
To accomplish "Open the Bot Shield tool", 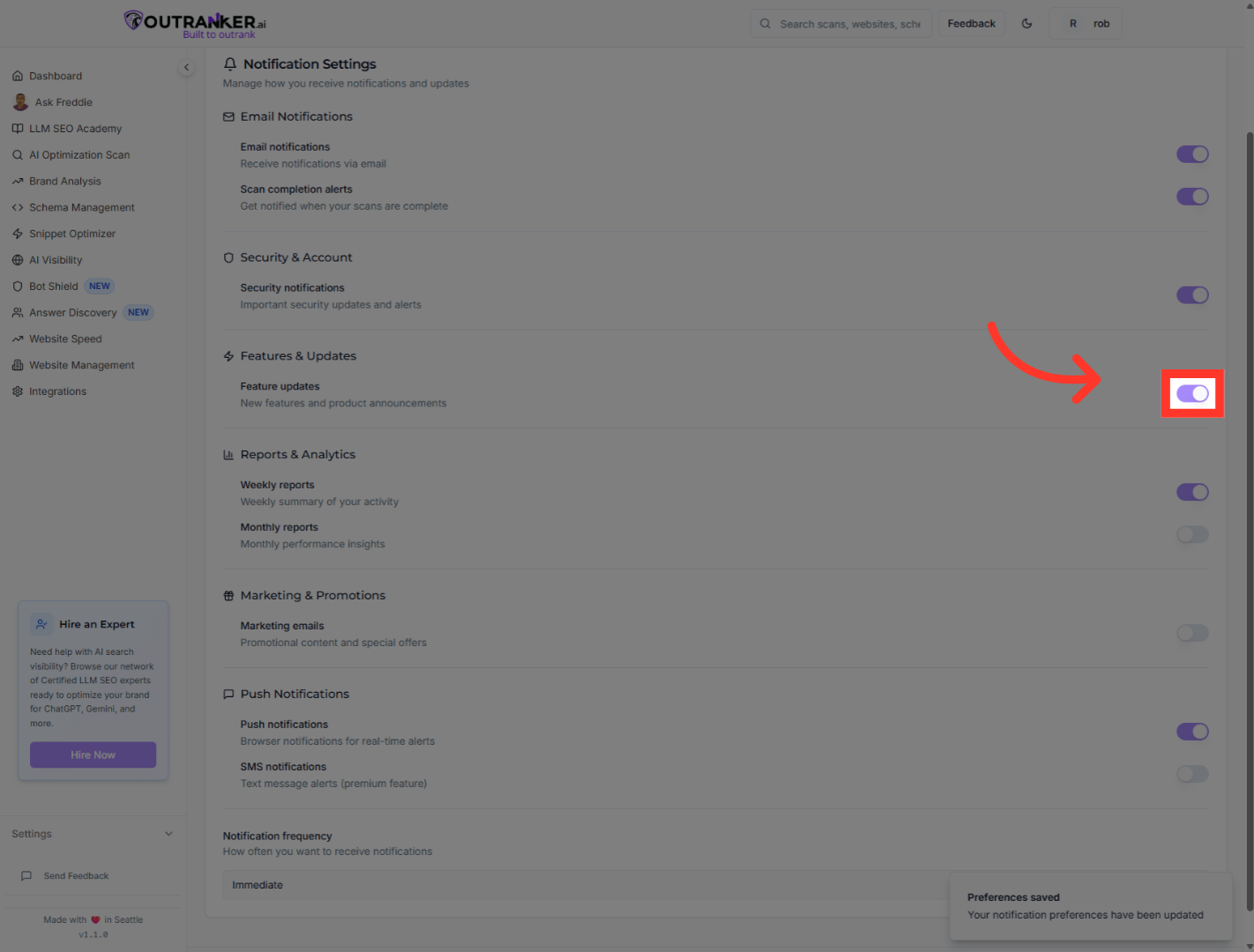I will point(53,286).
